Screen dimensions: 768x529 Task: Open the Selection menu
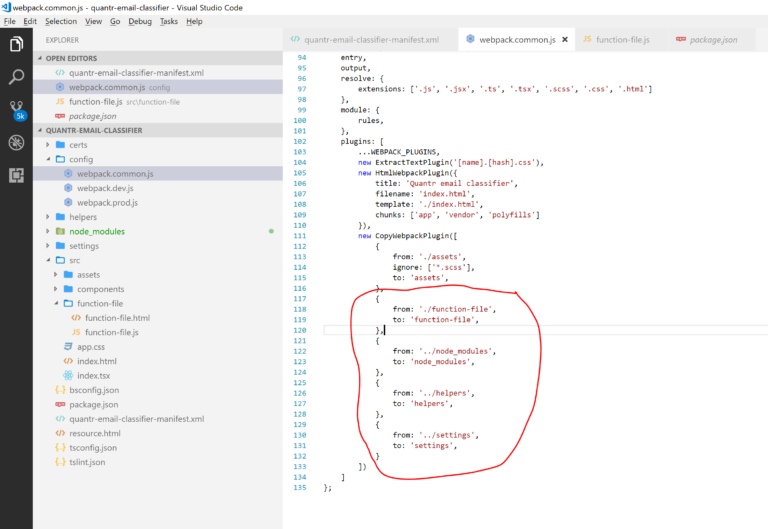coord(61,21)
